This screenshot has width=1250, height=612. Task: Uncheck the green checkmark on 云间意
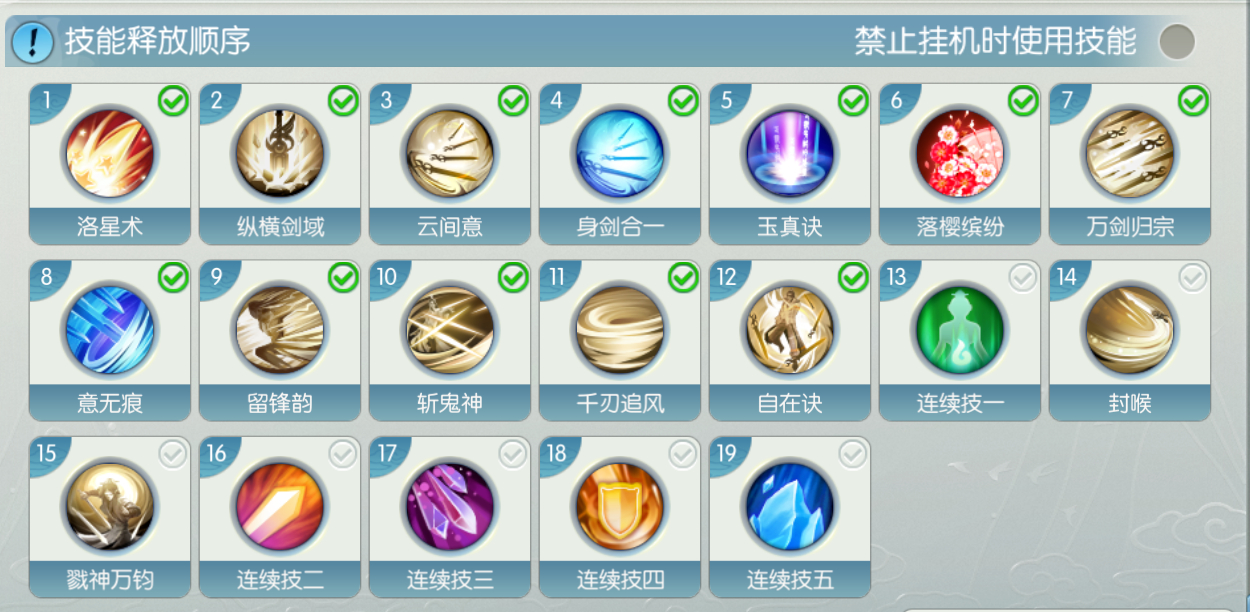point(513,101)
